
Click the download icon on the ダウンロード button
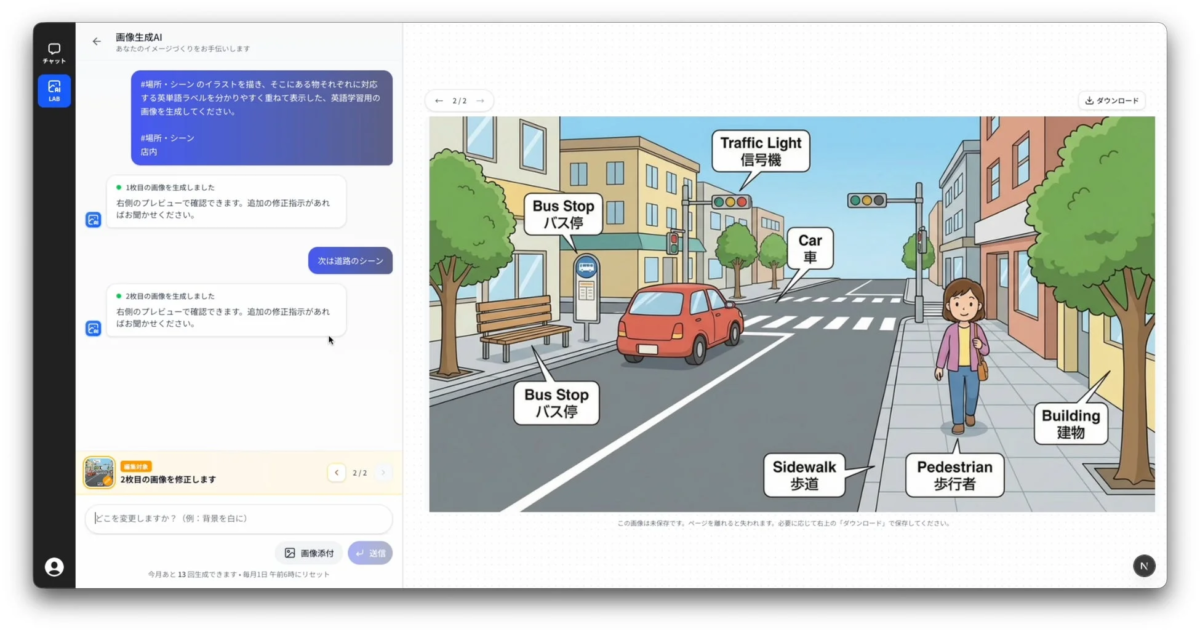1089,100
